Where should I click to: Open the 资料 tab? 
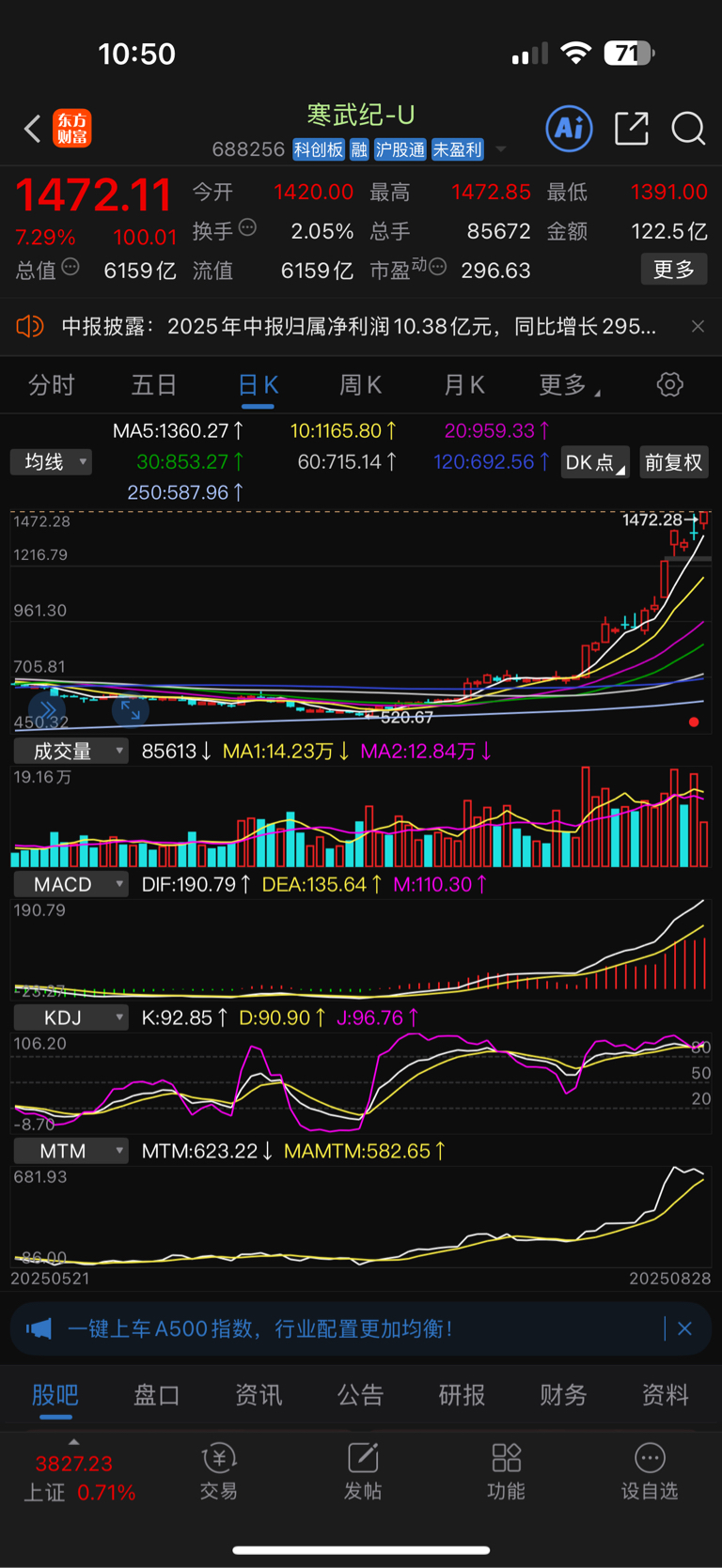click(x=665, y=1395)
